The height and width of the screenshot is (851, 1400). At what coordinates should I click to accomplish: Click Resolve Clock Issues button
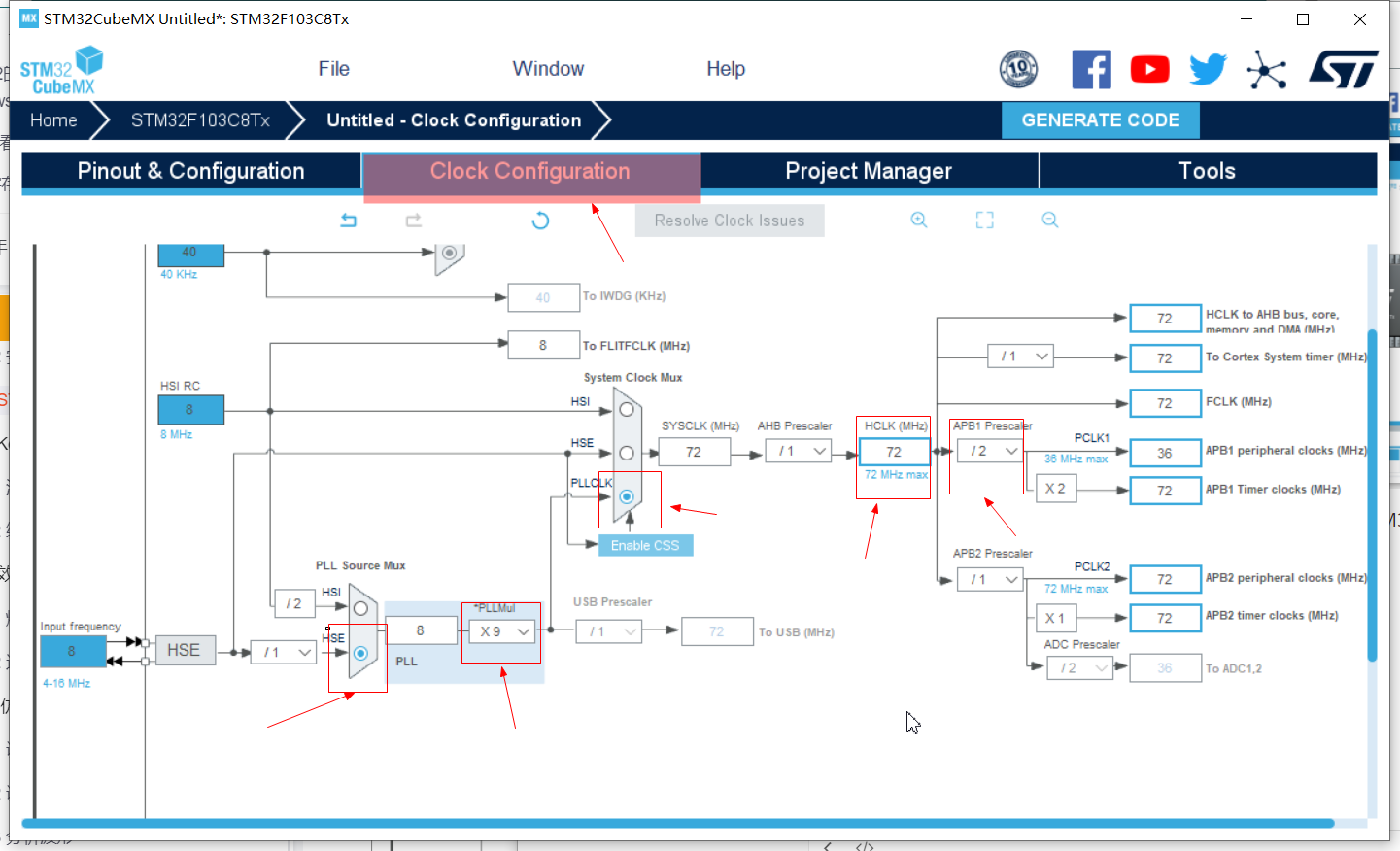(x=730, y=221)
